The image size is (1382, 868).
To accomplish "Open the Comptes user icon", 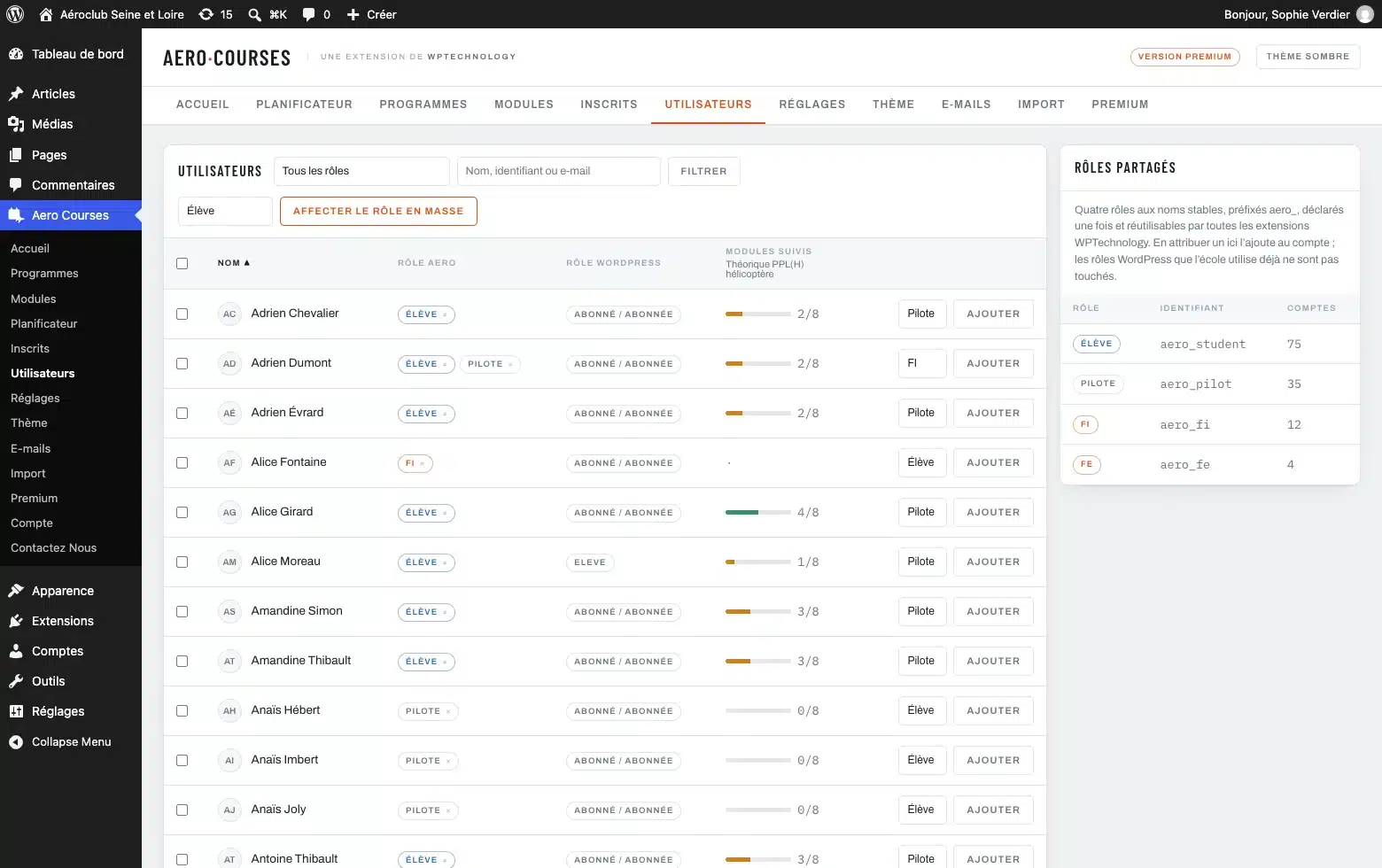I will (x=16, y=651).
